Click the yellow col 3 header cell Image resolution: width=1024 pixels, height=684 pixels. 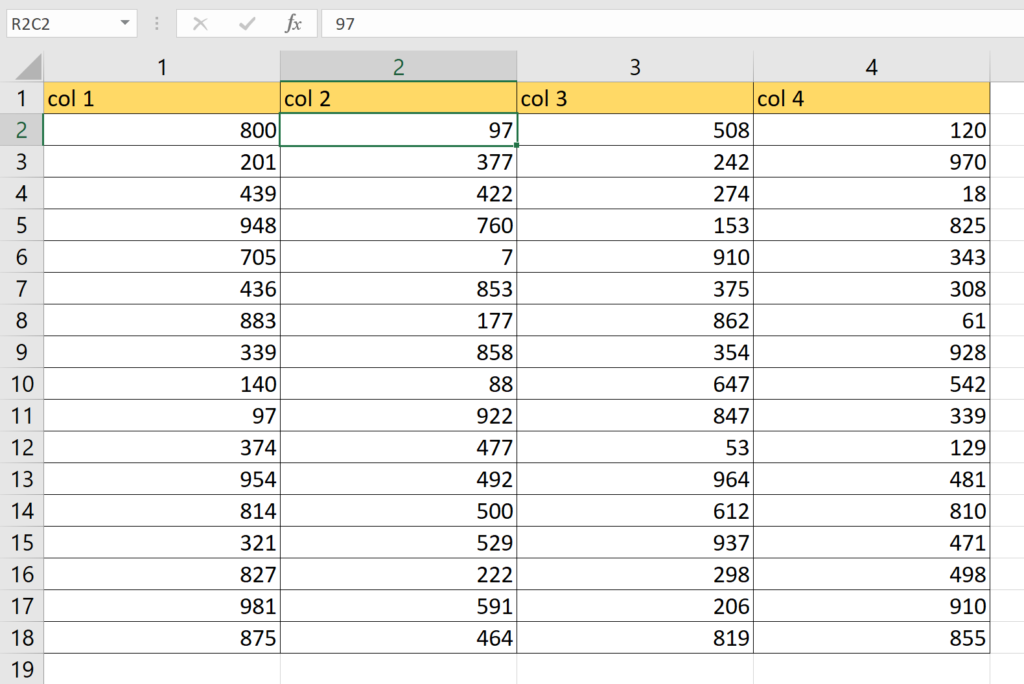pos(635,98)
